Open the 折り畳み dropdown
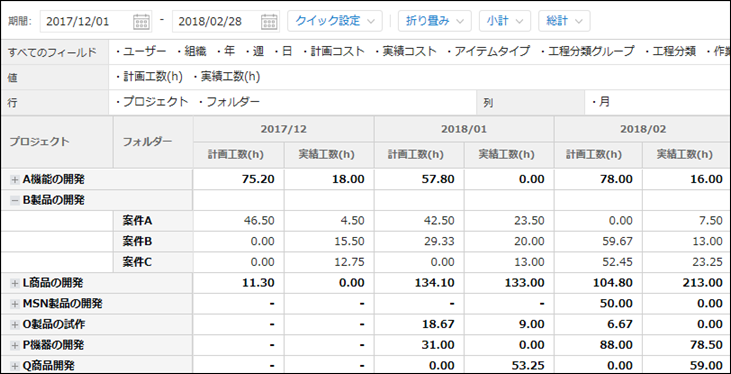 click(434, 21)
